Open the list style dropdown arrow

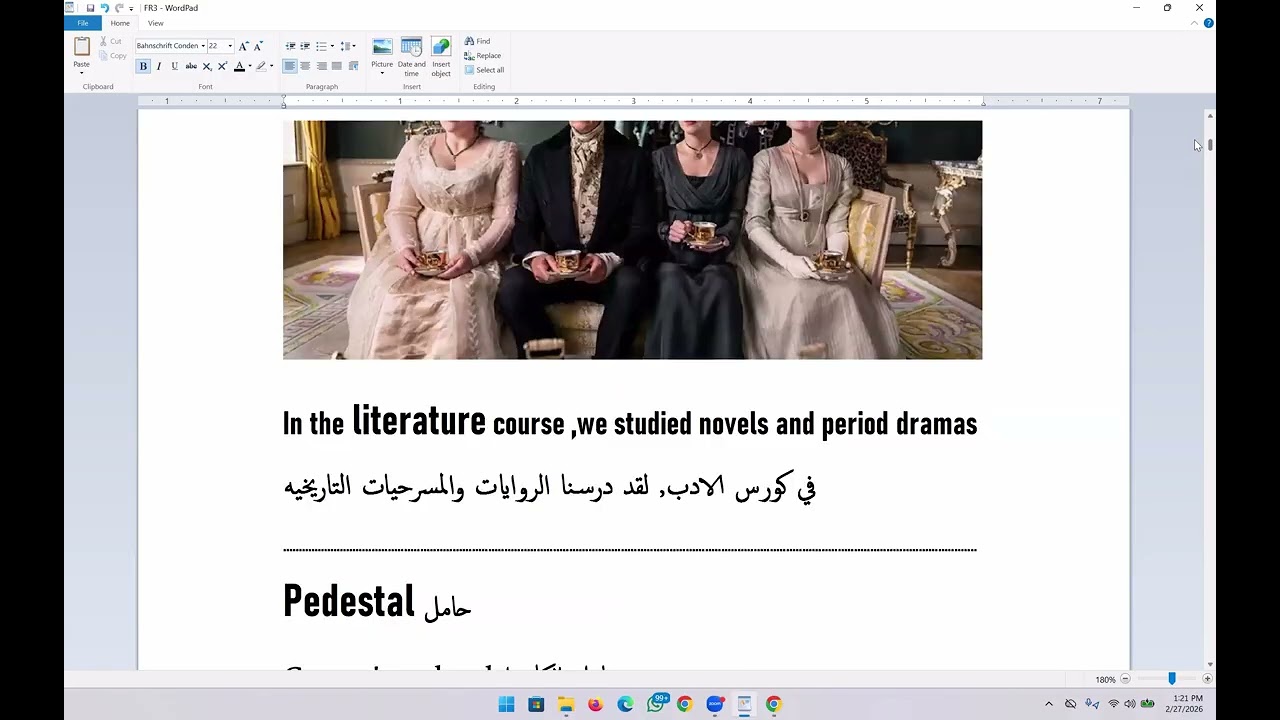pos(332,46)
